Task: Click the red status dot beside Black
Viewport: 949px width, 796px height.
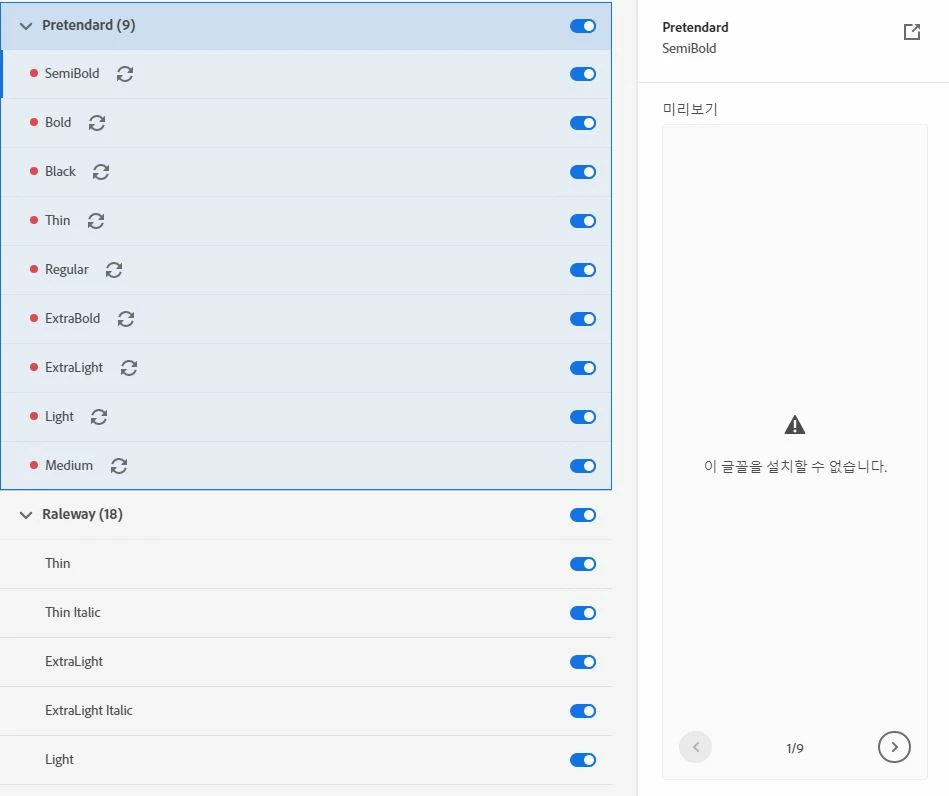Action: click(x=34, y=171)
